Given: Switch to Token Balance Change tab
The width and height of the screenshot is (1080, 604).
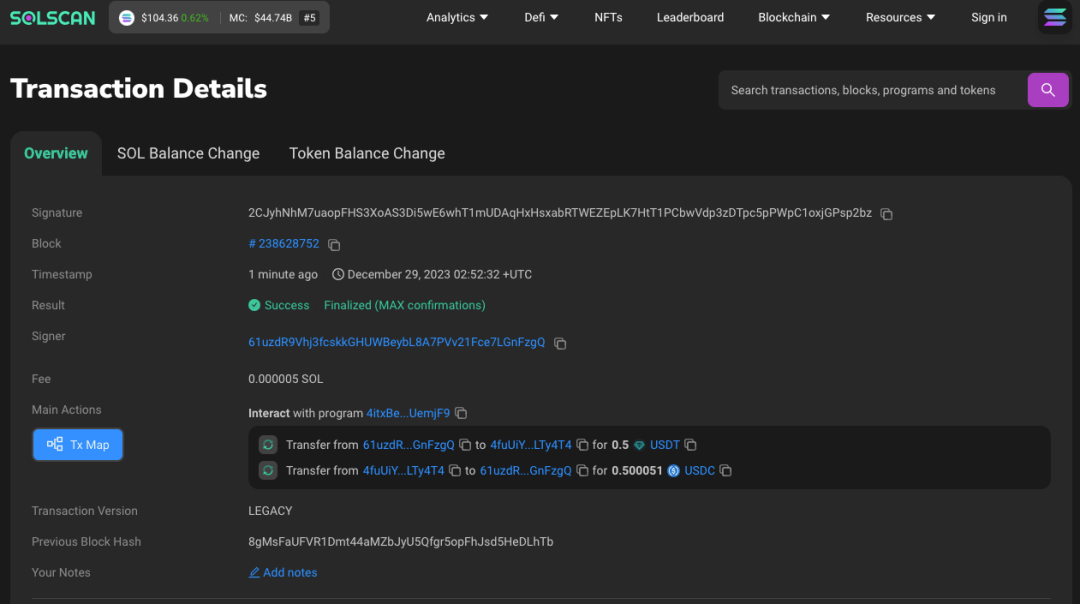Looking at the screenshot, I should pyautogui.click(x=367, y=153).
